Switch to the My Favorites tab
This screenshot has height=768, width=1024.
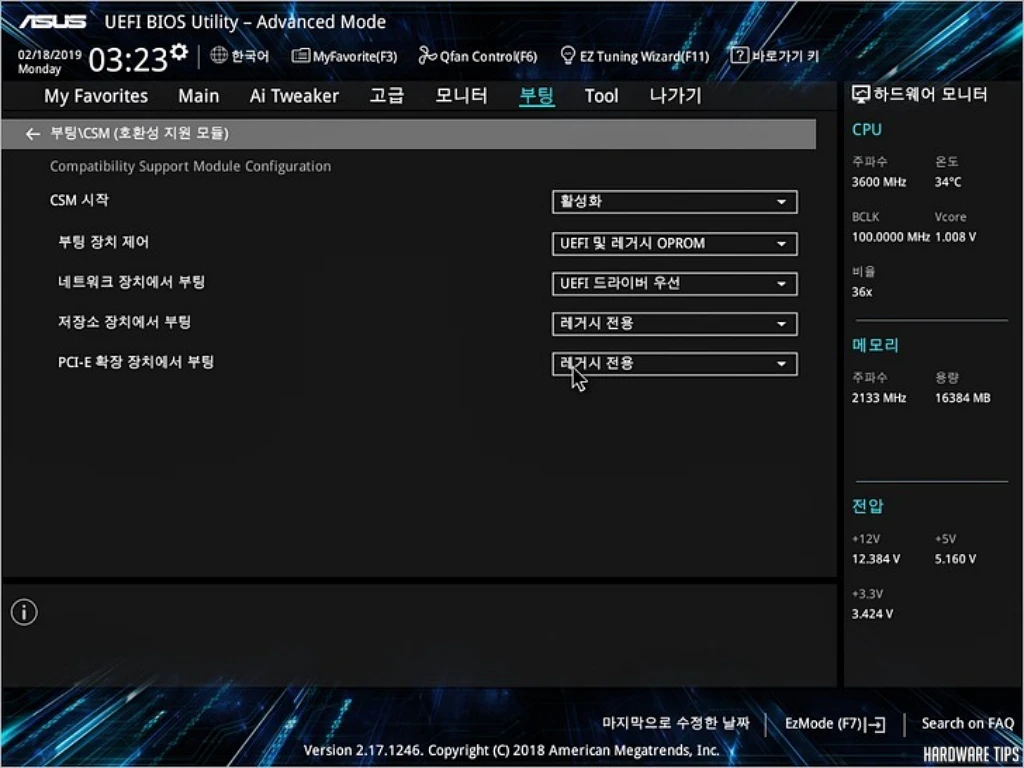pos(96,96)
